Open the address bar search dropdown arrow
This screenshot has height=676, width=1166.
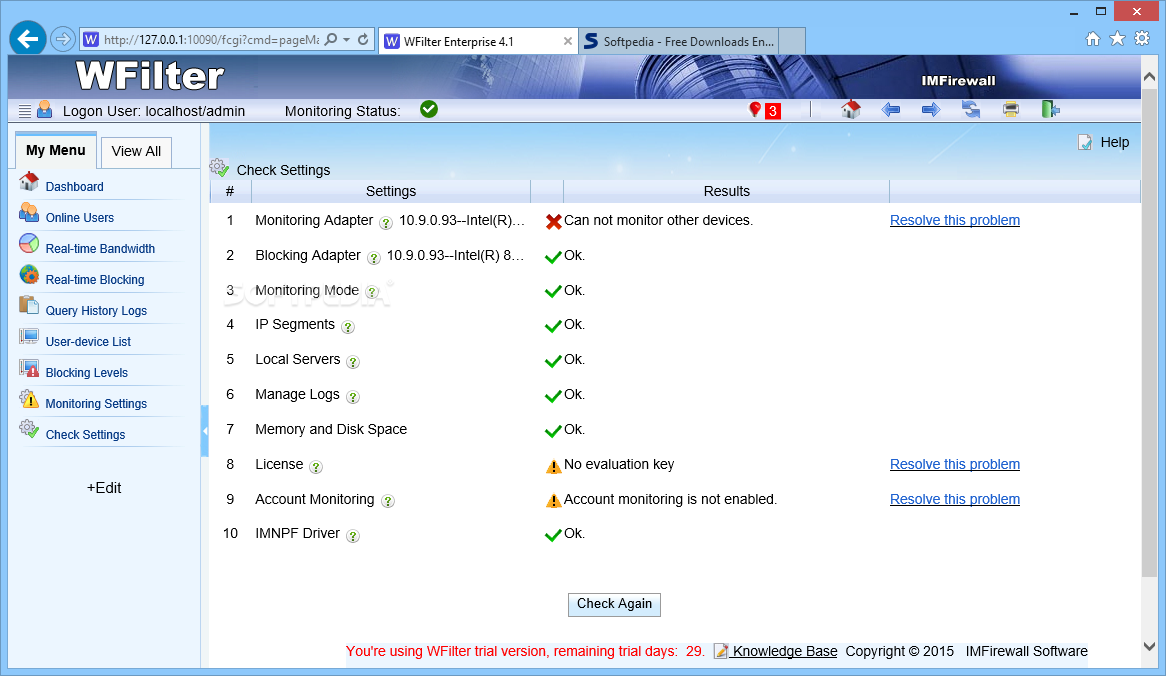click(x=347, y=39)
